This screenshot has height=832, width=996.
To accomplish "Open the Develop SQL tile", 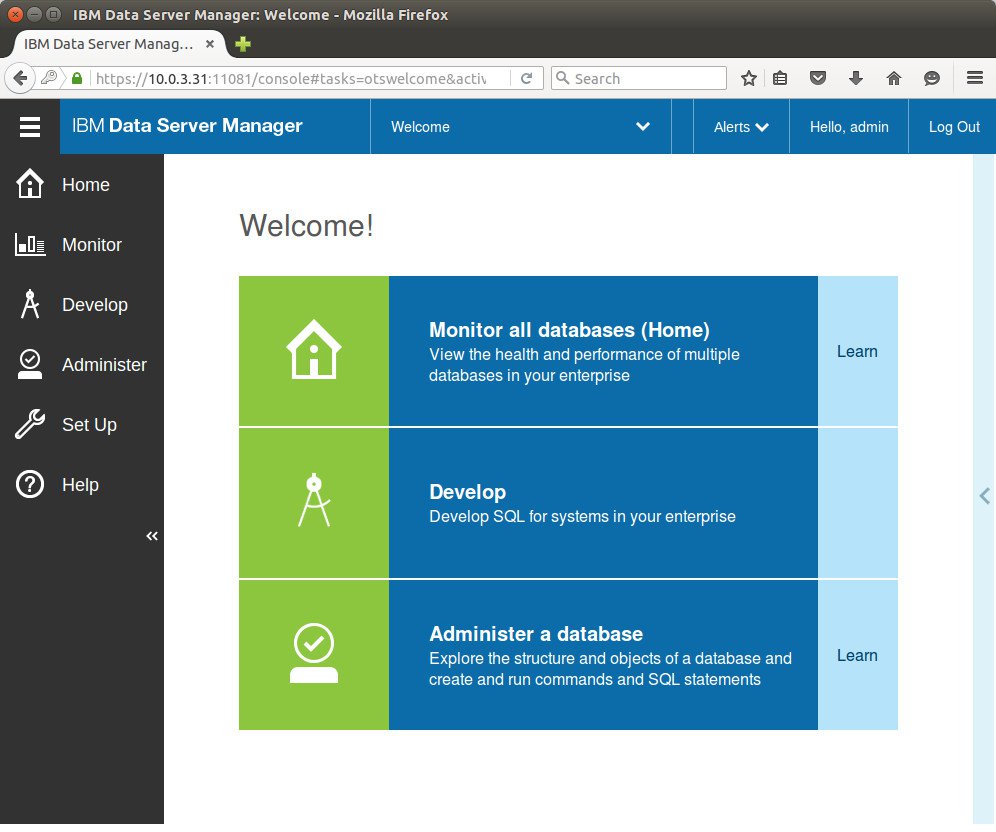I will point(603,502).
